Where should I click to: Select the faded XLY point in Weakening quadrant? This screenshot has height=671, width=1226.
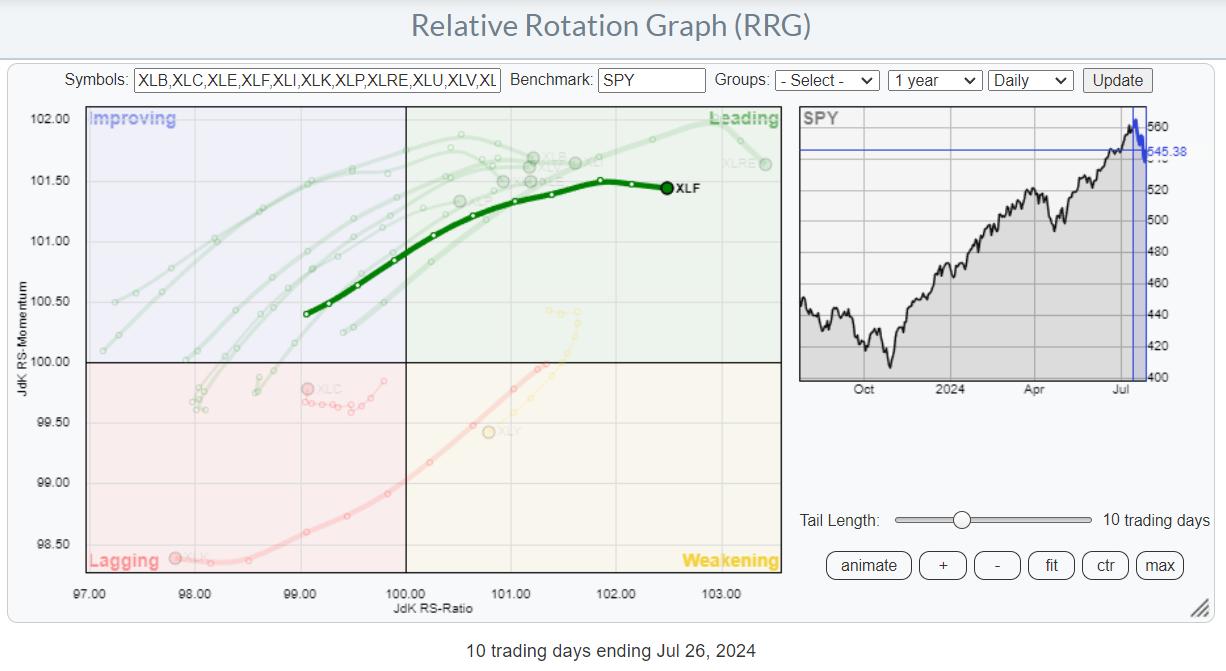point(489,432)
